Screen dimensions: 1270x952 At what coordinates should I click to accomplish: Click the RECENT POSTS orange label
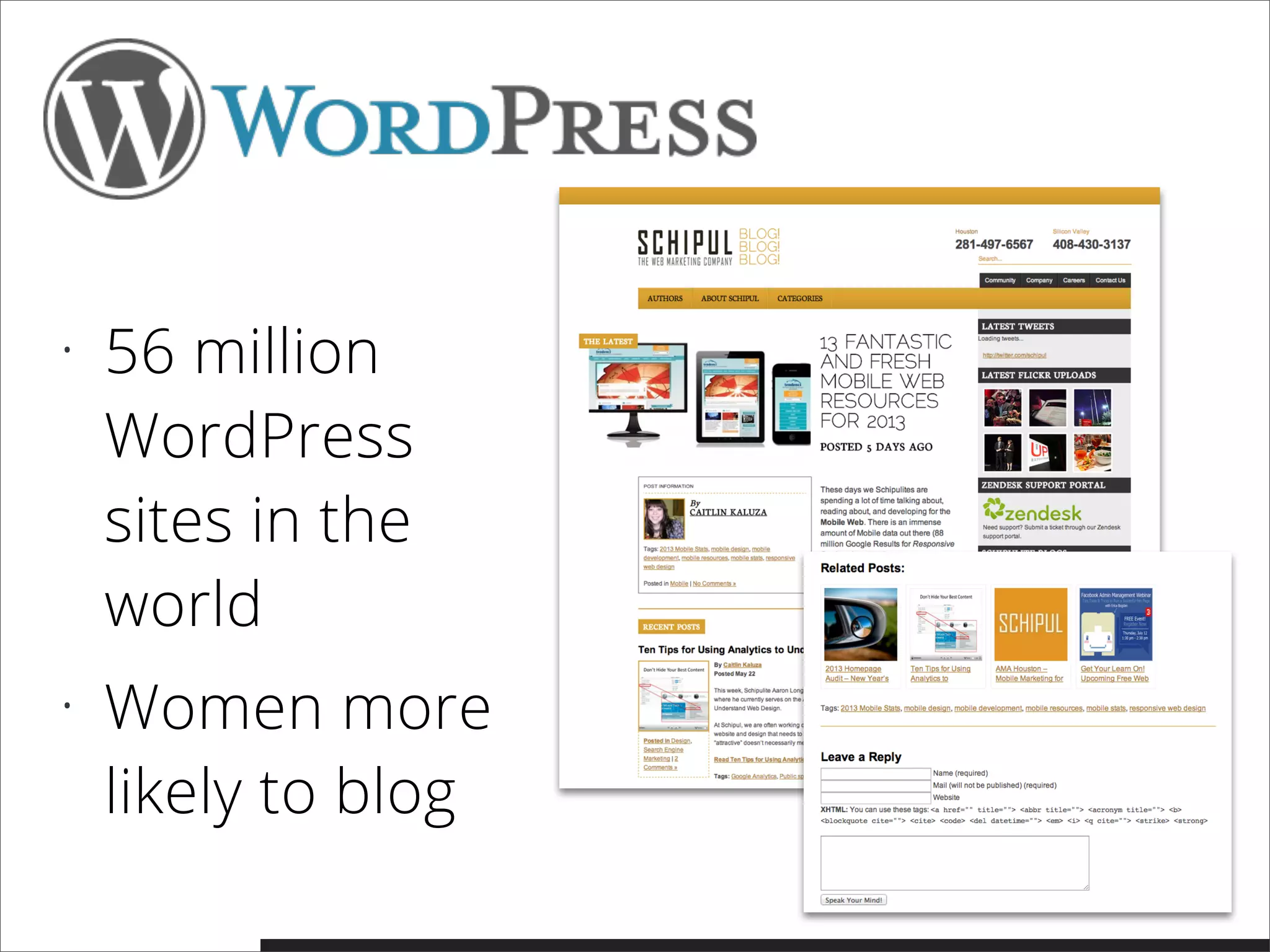point(671,627)
